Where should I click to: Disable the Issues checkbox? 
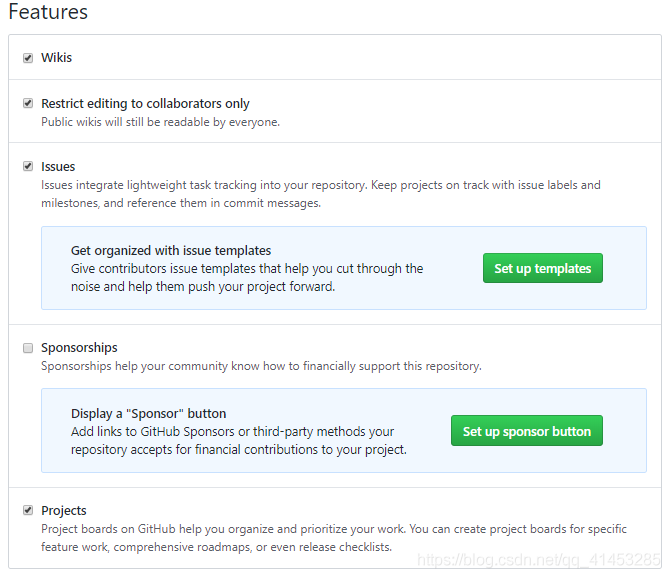(28, 166)
